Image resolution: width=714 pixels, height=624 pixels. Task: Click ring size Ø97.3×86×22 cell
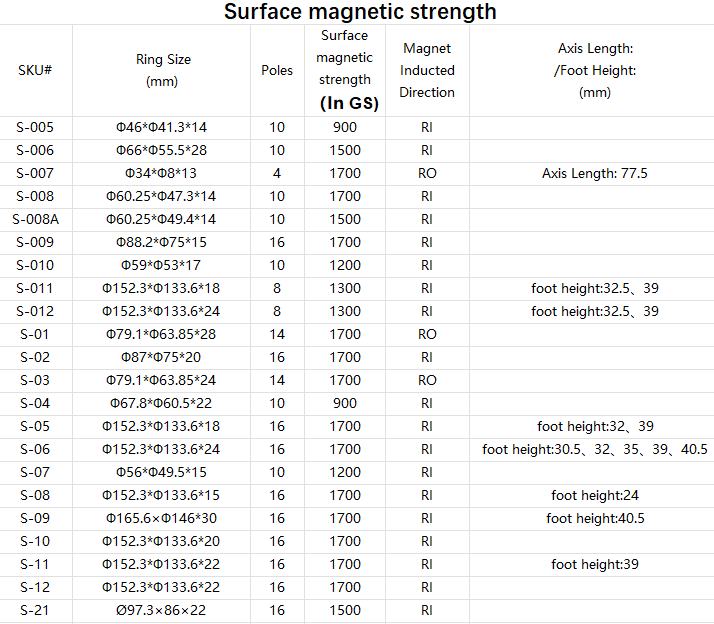(x=162, y=611)
